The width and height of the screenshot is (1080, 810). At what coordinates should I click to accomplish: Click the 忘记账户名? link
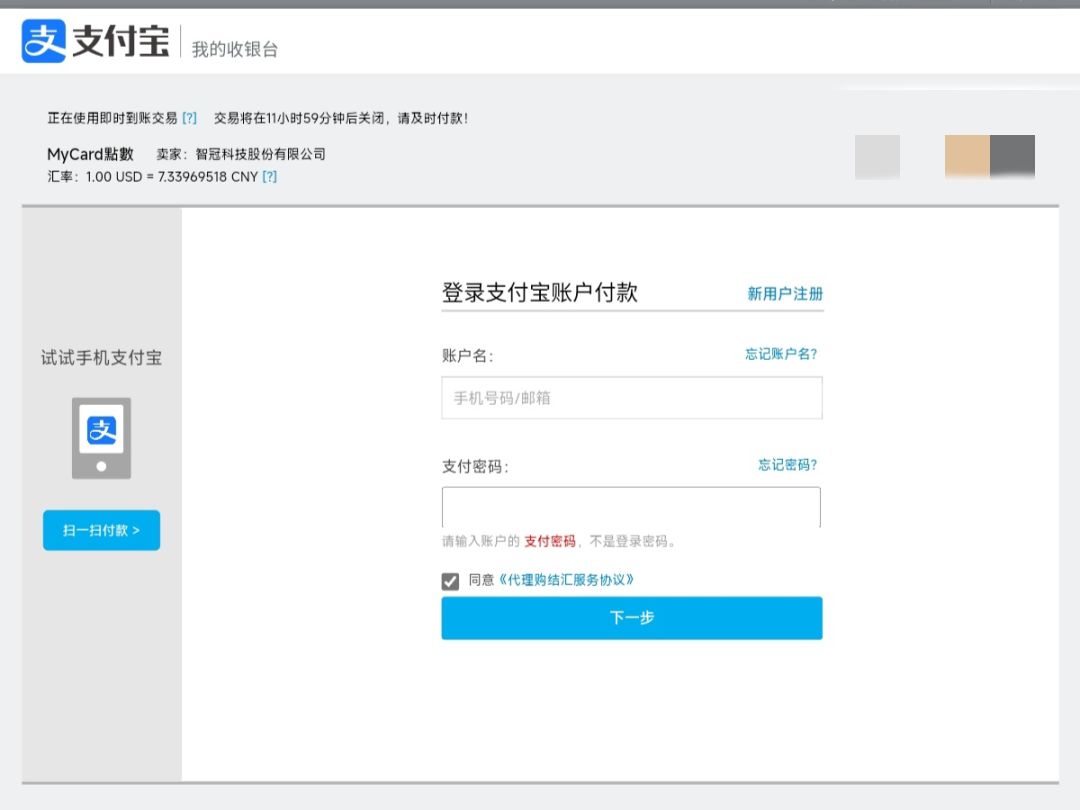[x=787, y=354]
